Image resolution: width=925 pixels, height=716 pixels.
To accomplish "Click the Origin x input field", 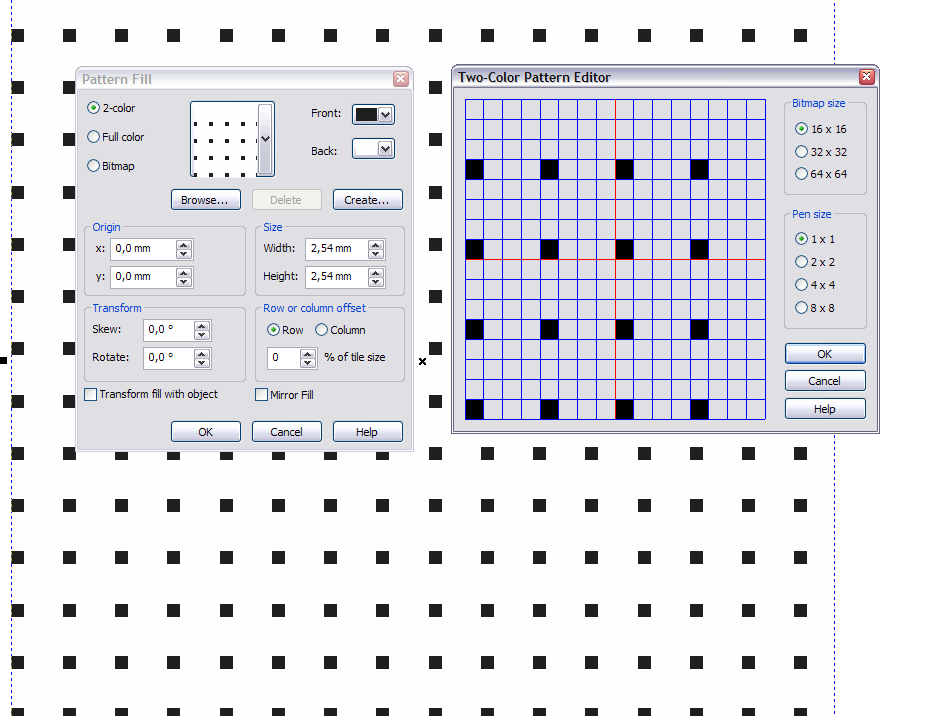I will (x=143, y=249).
